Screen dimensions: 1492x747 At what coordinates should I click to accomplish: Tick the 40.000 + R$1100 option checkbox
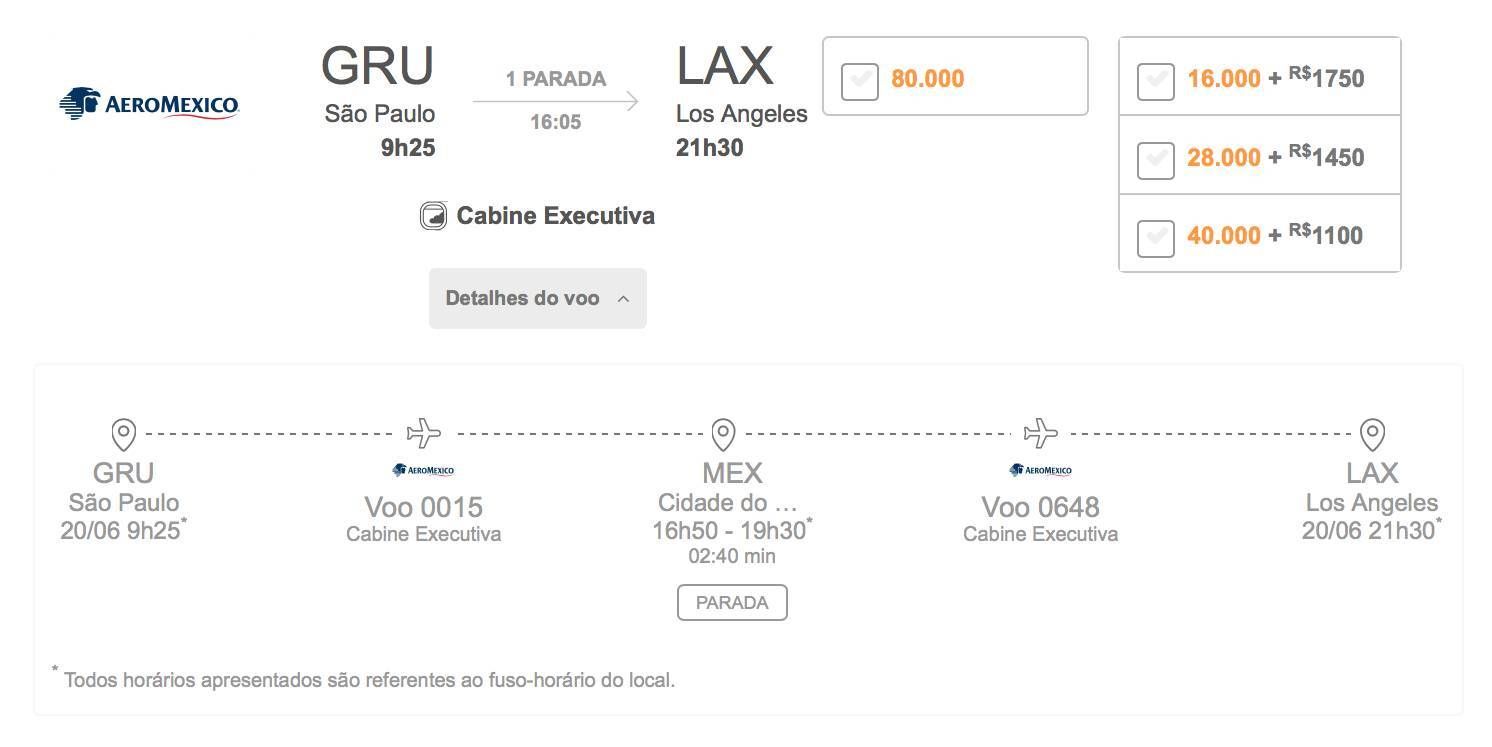(1156, 238)
